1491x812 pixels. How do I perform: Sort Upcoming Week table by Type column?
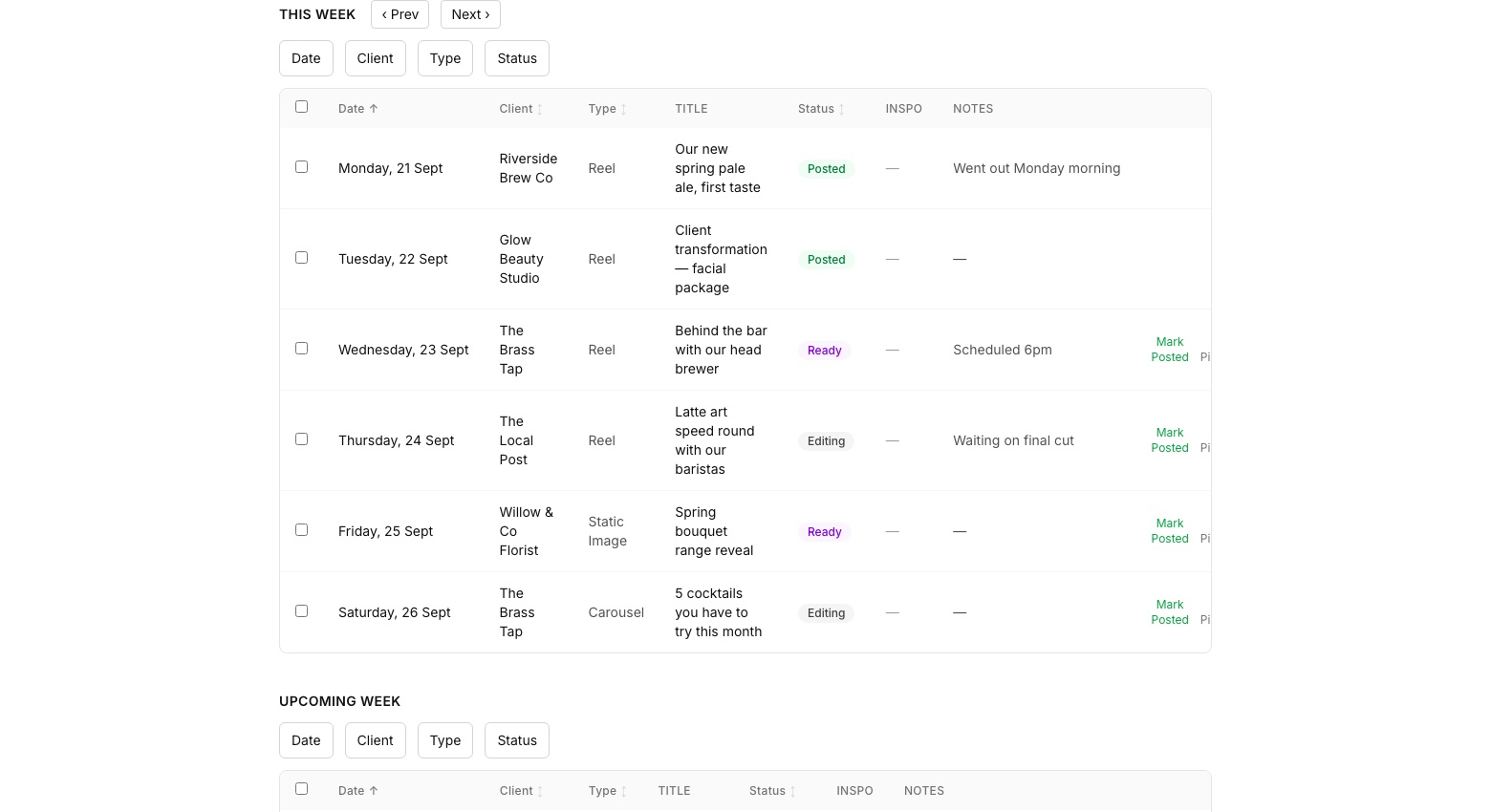click(608, 791)
